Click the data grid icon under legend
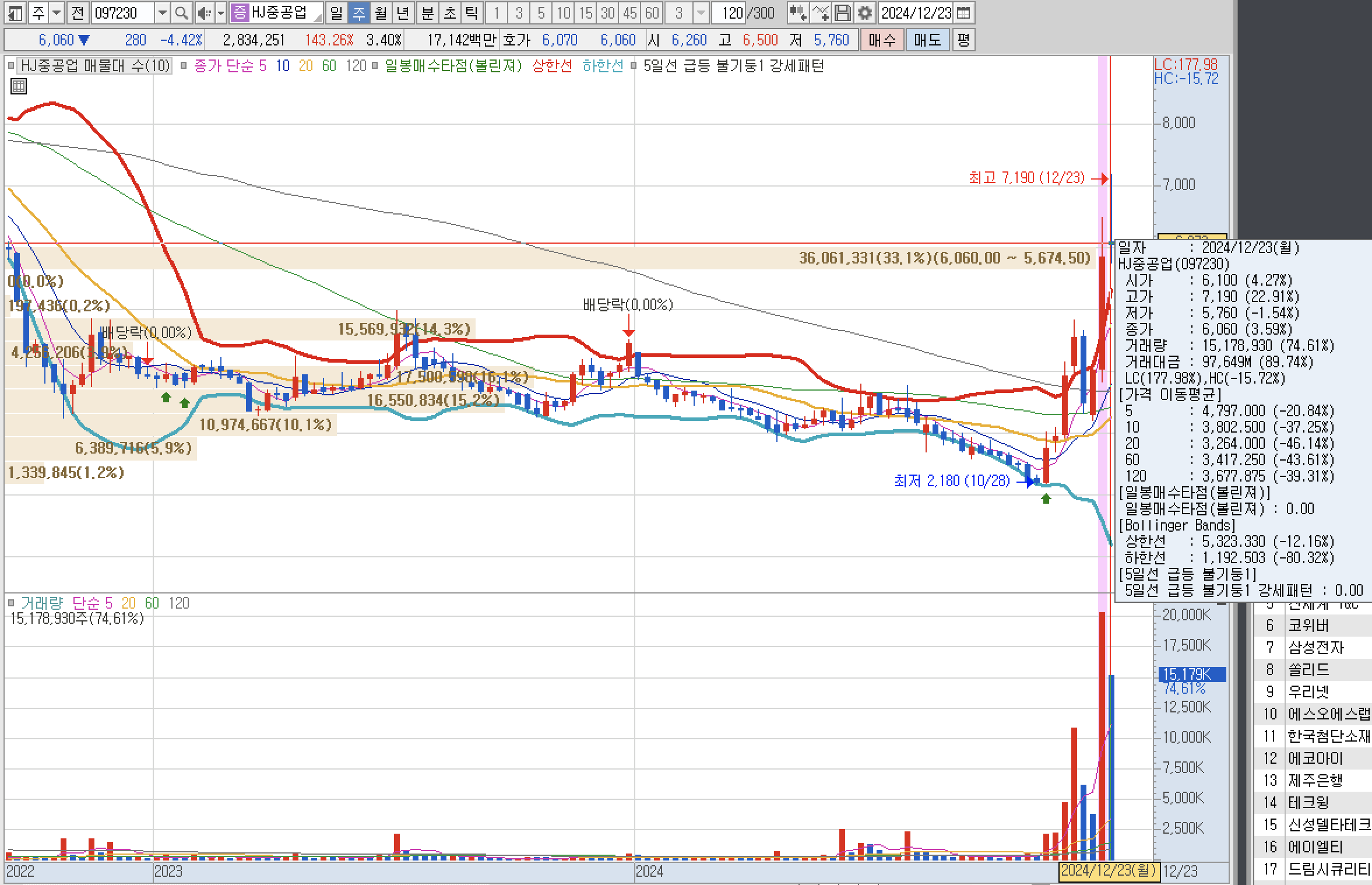Image resolution: width=1372 pixels, height=885 pixels. (x=18, y=87)
